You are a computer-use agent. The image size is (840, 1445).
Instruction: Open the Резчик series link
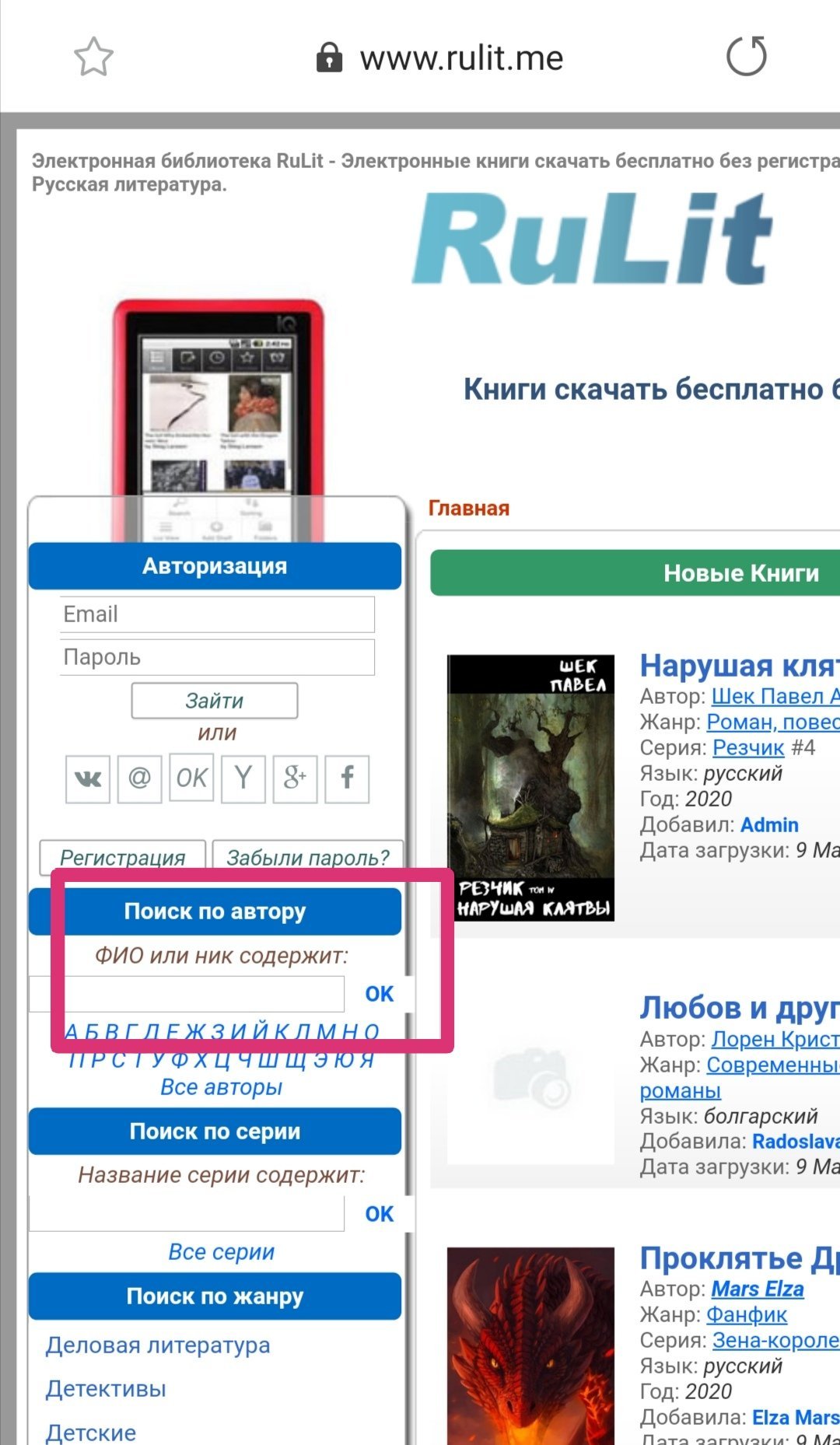(748, 747)
